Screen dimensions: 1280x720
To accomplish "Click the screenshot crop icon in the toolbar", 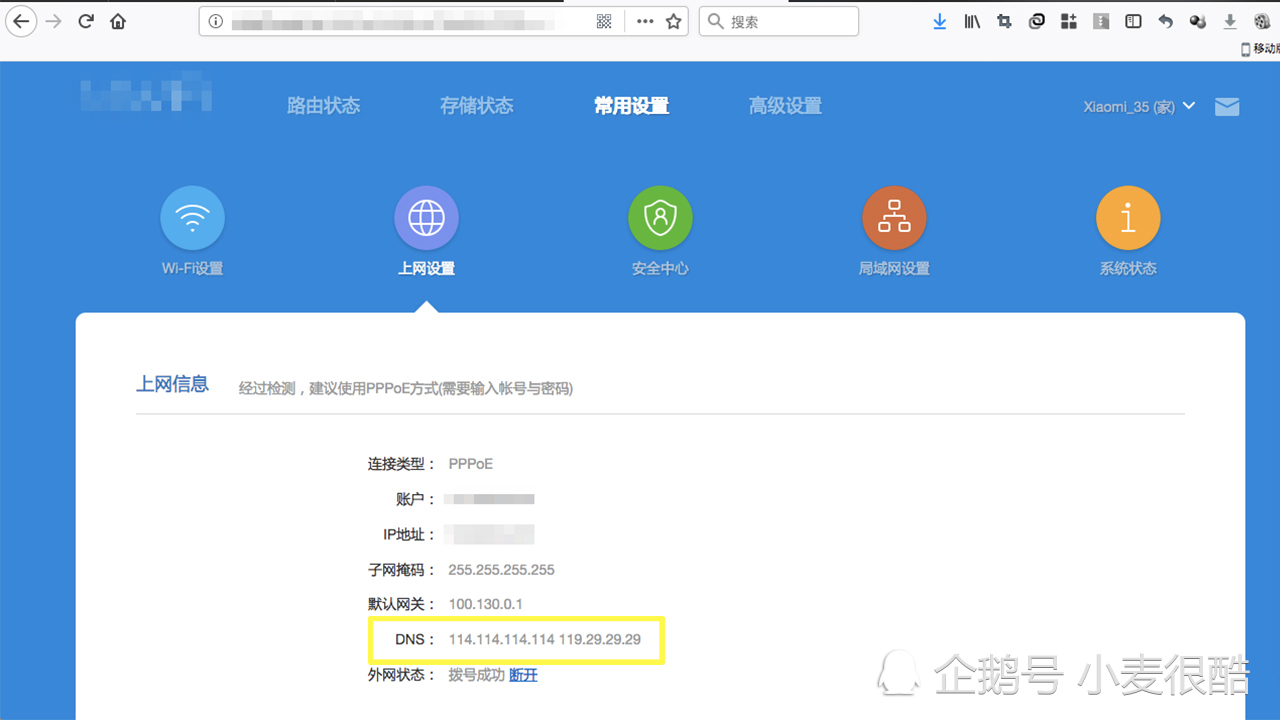I will coord(1004,20).
